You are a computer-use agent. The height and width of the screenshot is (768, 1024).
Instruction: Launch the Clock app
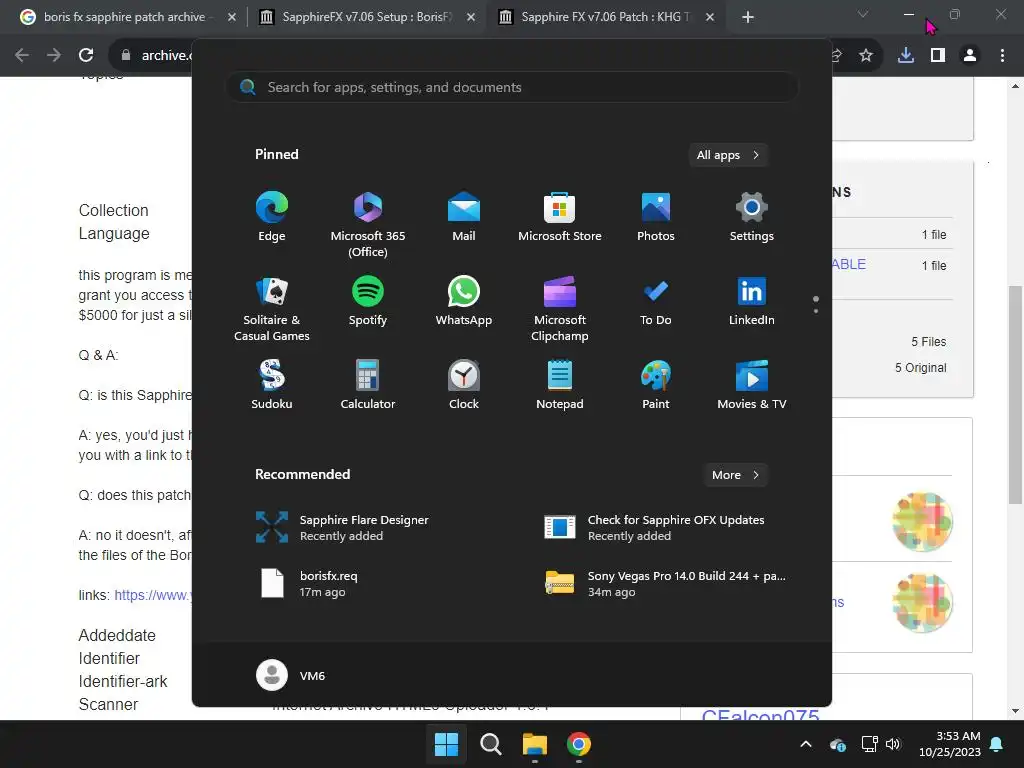pyautogui.click(x=464, y=385)
